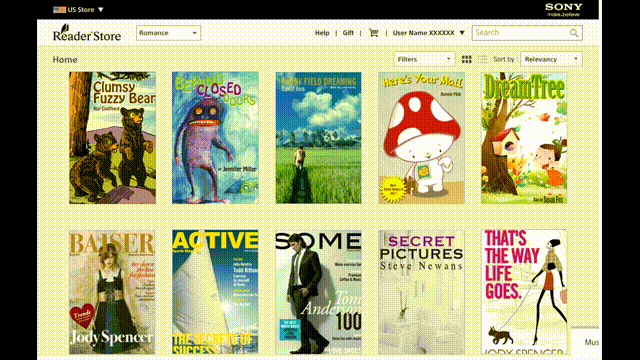Viewport: 640px width, 360px height.
Task: Open Clumsy Fuzzy Bear book cover
Action: pyautogui.click(x=112, y=138)
